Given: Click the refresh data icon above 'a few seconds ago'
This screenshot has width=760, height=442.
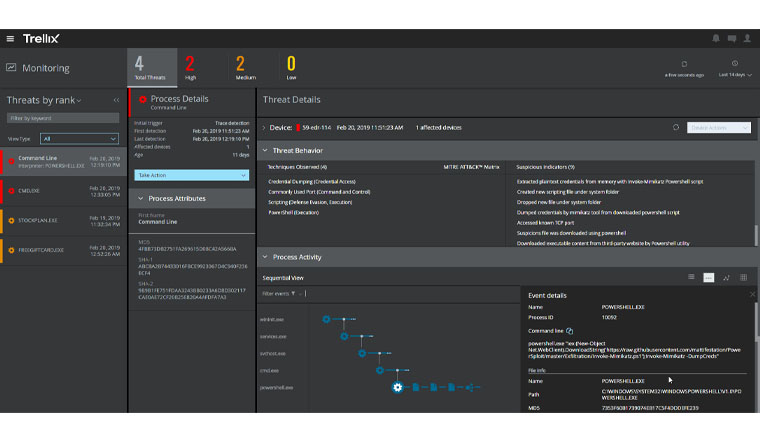Looking at the screenshot, I should (684, 64).
